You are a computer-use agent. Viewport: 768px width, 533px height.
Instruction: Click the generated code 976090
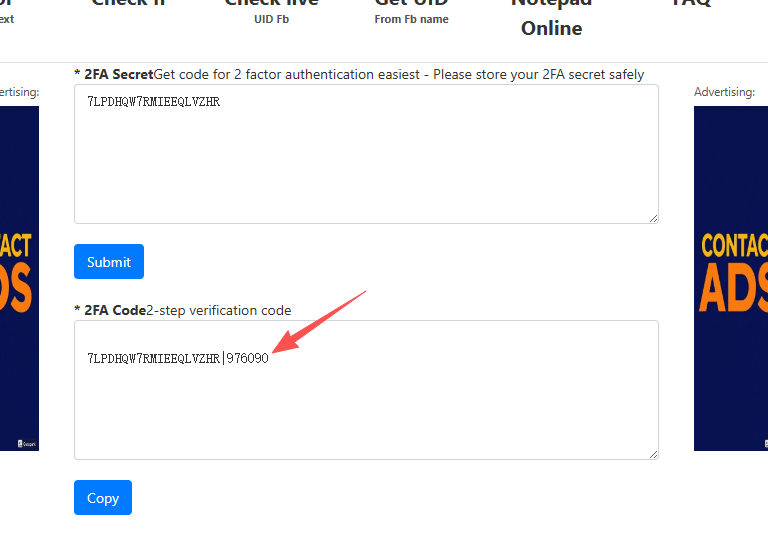pyautogui.click(x=247, y=359)
